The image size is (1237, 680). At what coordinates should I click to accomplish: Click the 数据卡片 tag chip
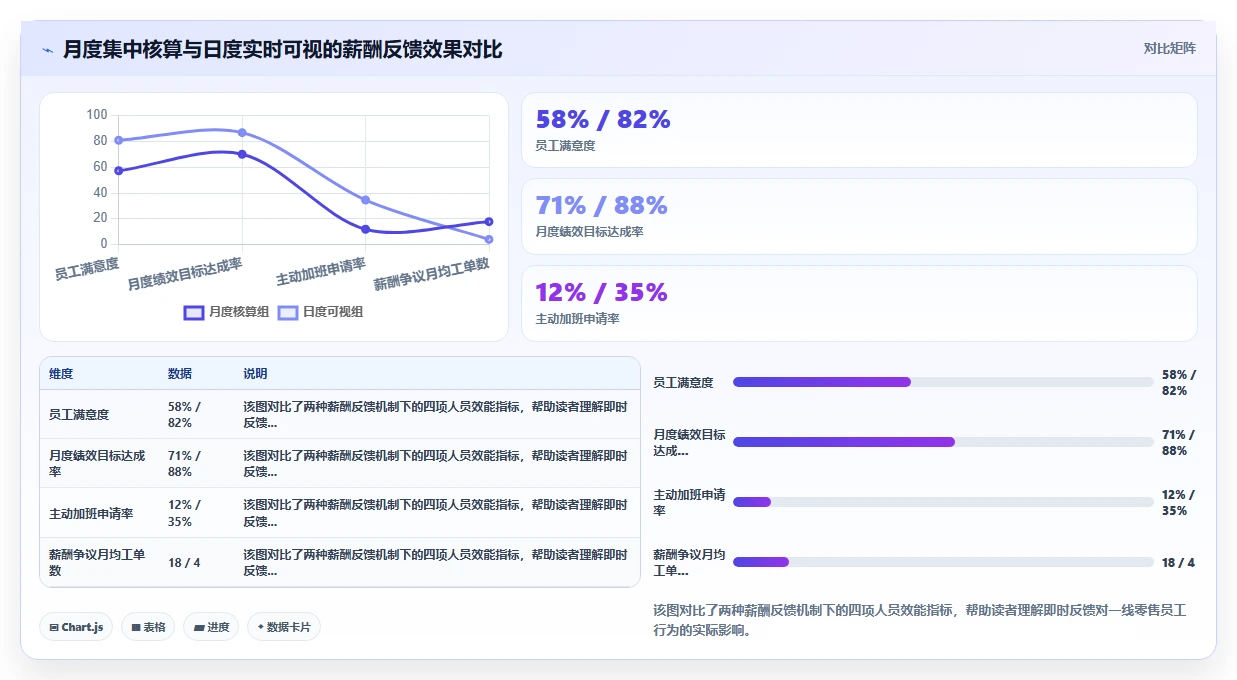pos(284,627)
